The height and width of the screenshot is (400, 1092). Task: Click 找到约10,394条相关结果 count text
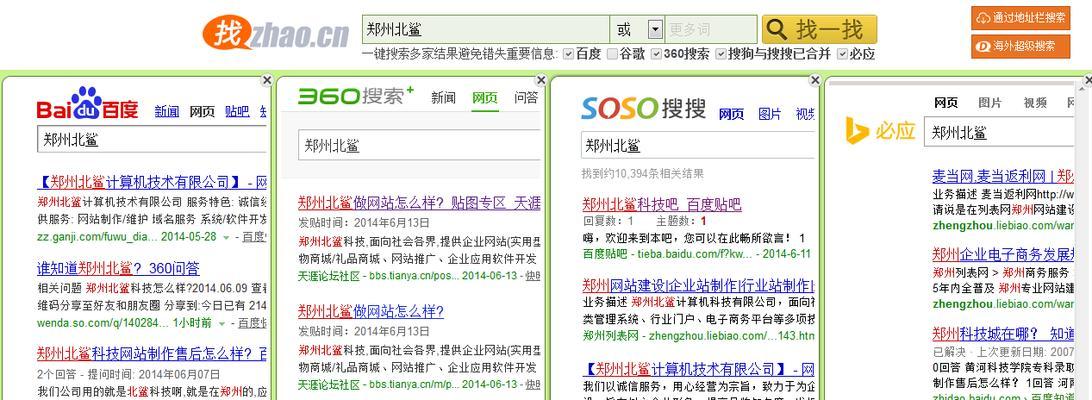click(x=642, y=174)
